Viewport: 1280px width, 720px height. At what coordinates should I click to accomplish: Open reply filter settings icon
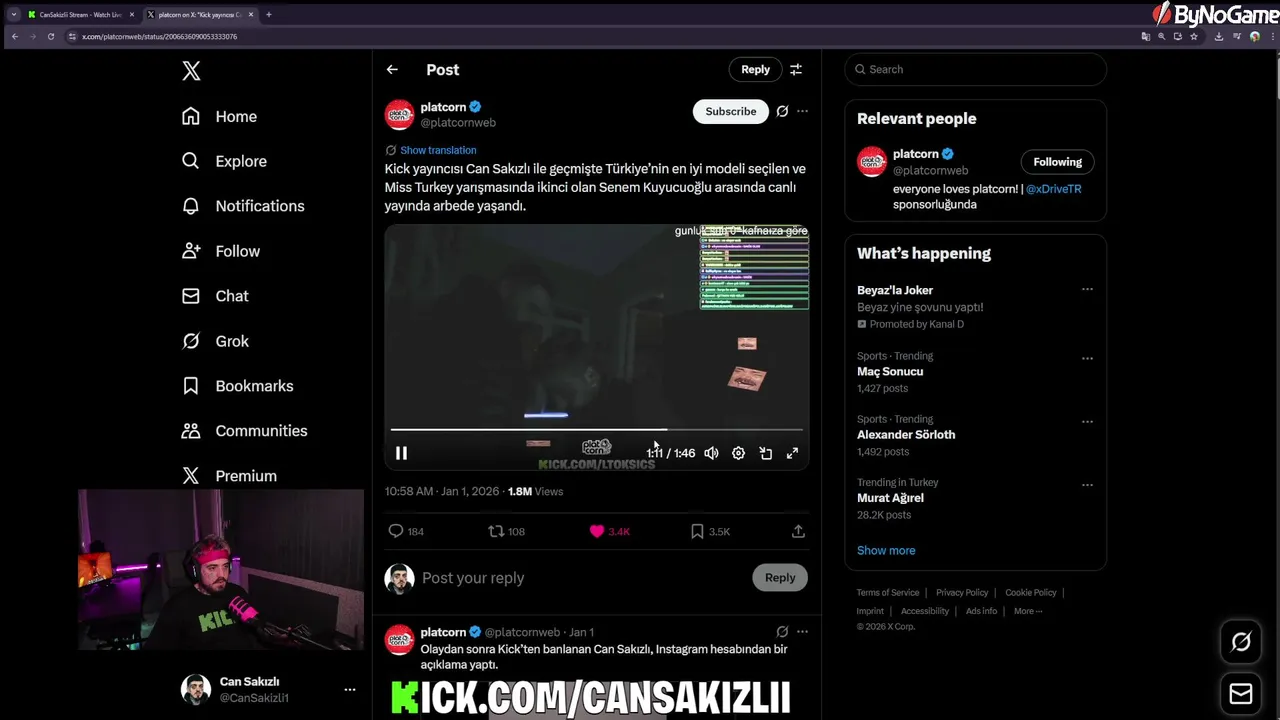[796, 69]
